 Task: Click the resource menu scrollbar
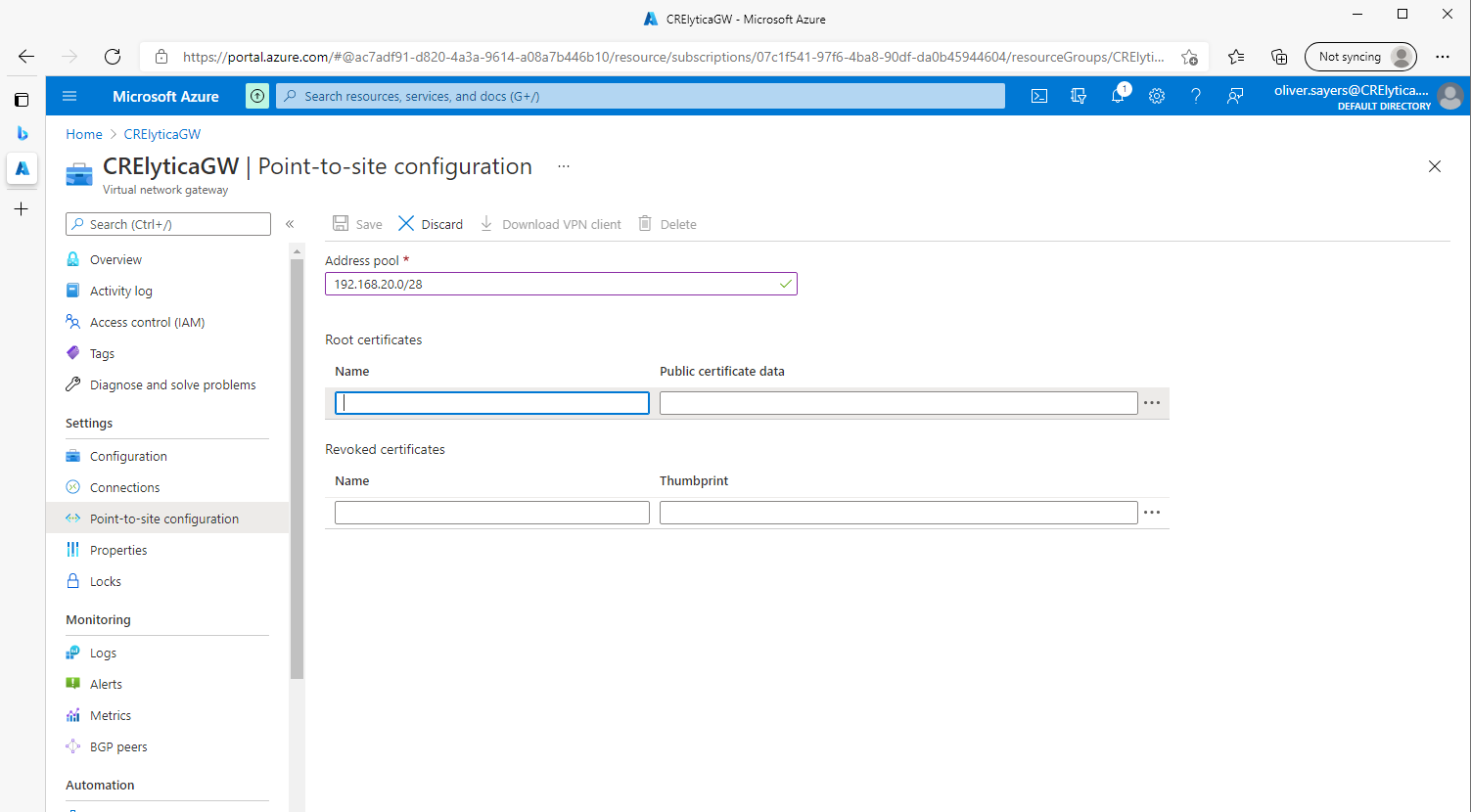click(x=298, y=470)
